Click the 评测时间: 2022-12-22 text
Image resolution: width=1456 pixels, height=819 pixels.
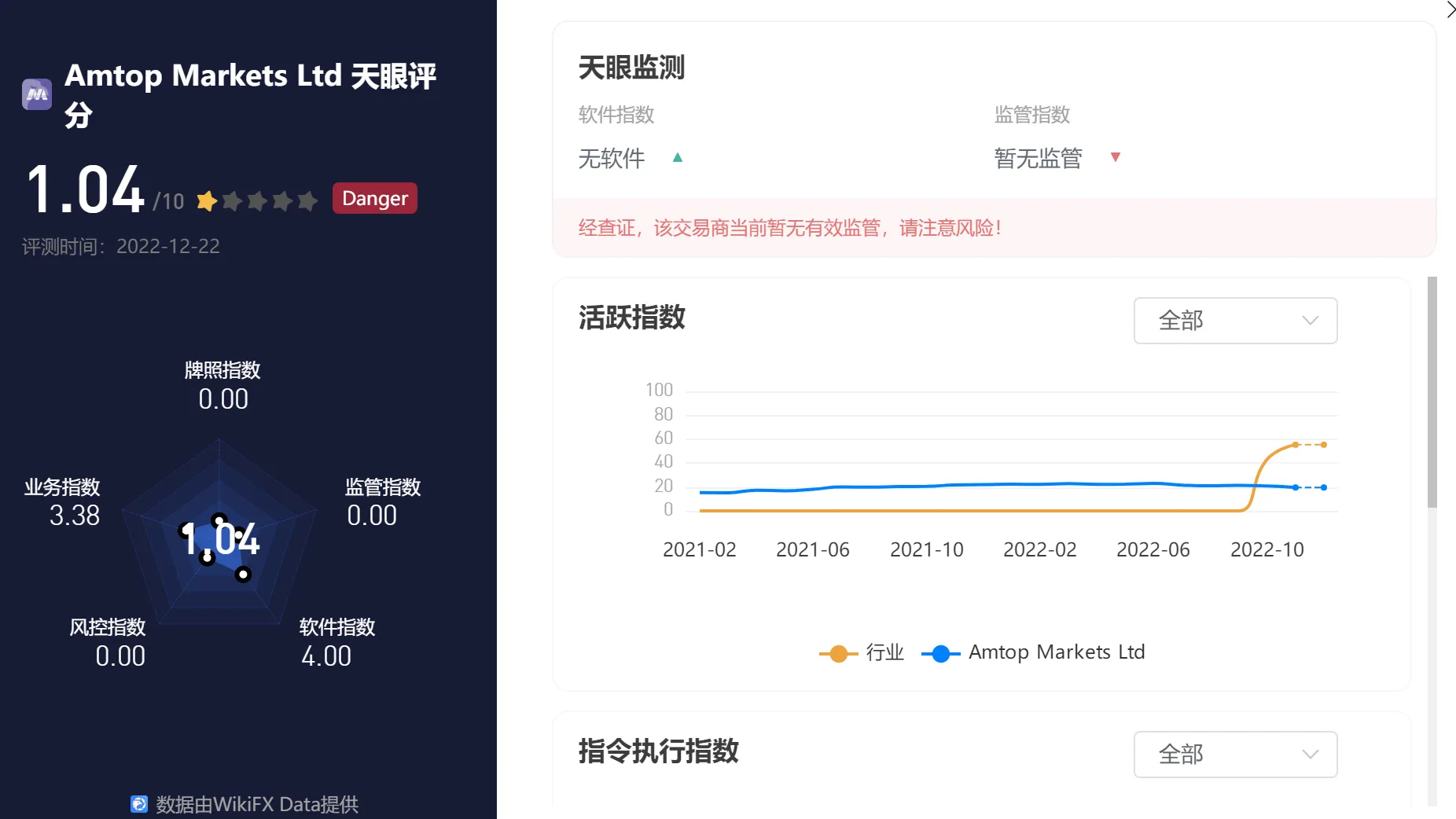(x=121, y=246)
